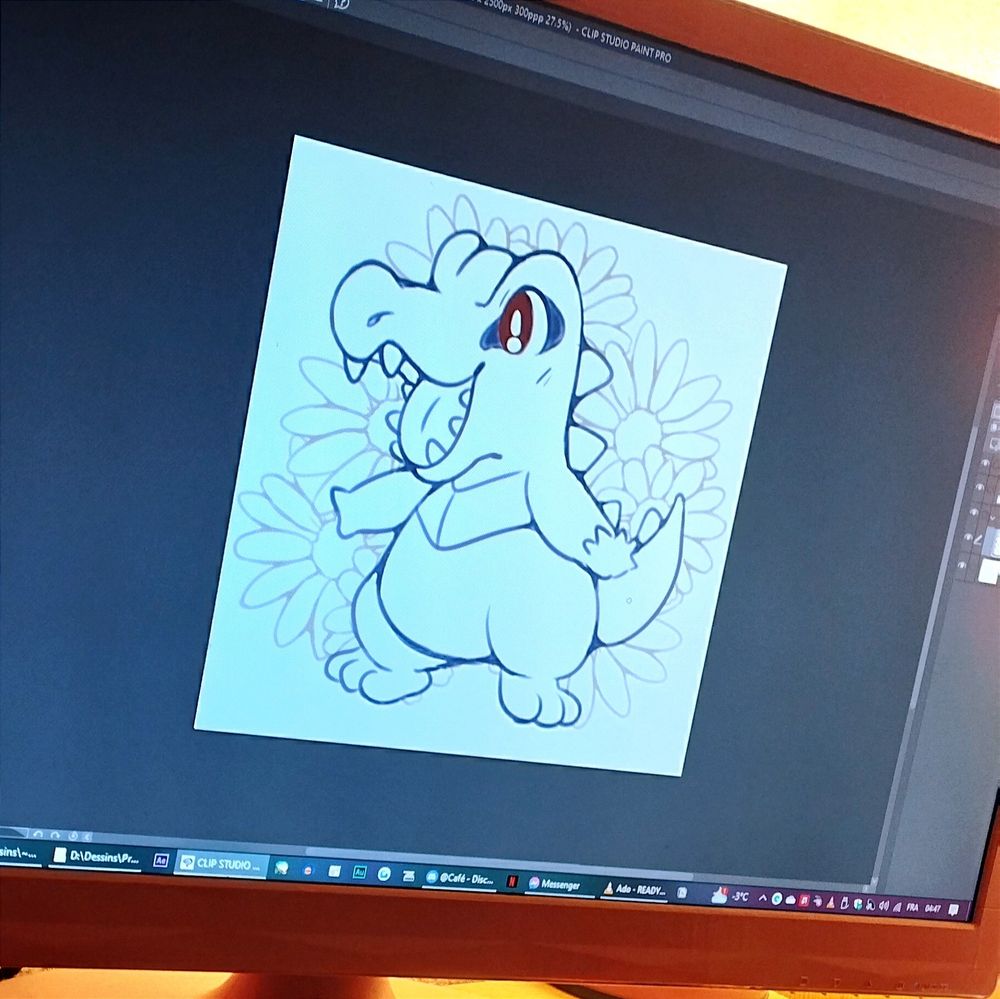Change the FRA keyboard language indicator
The height and width of the screenshot is (999, 1000).
click(912, 907)
